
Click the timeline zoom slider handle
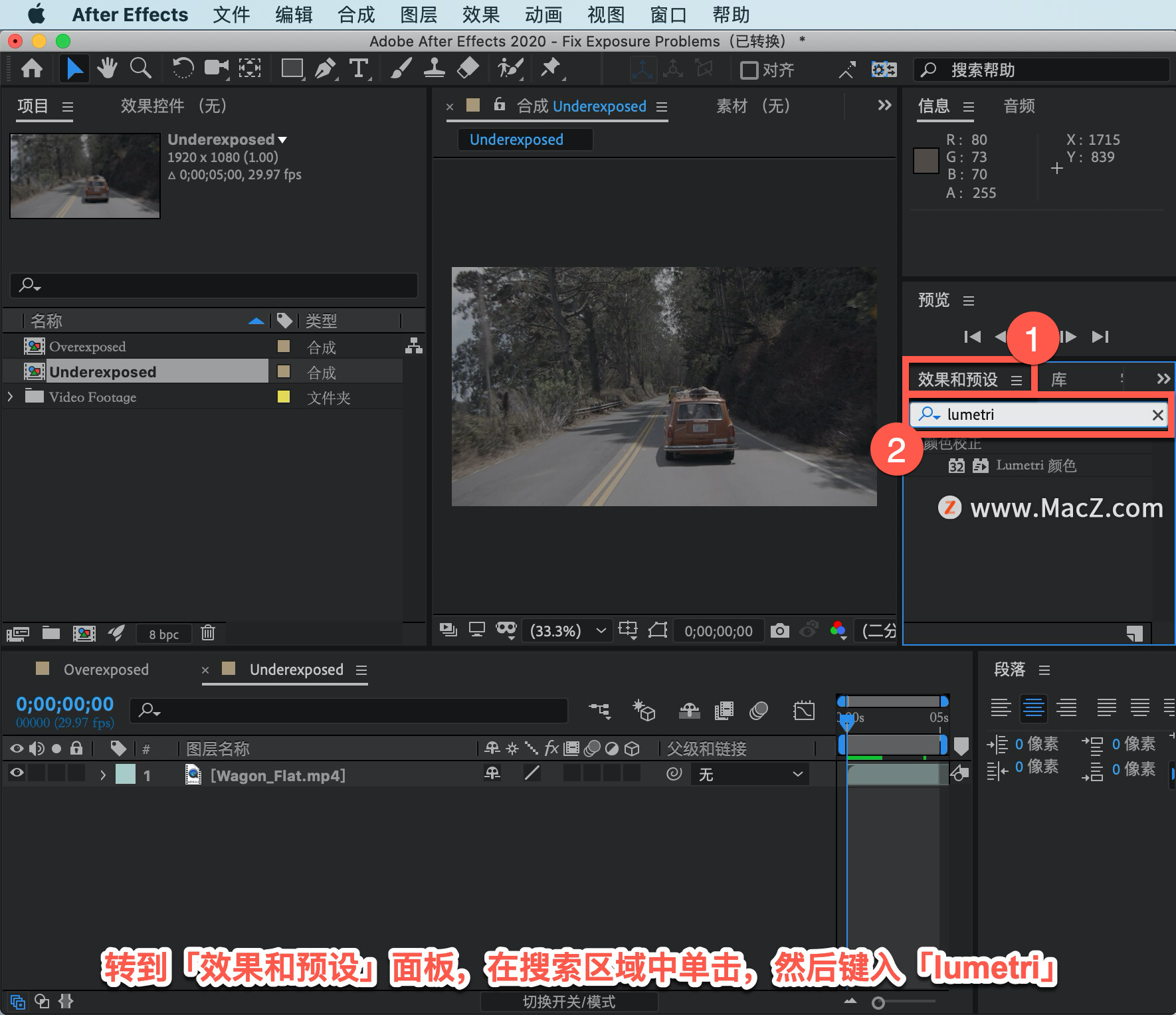878,1003
